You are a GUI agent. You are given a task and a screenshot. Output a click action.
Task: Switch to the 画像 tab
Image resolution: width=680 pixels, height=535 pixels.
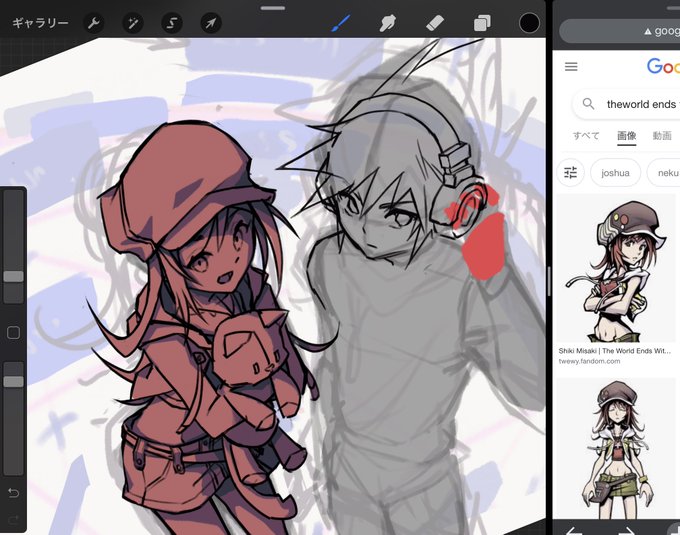tap(627, 136)
